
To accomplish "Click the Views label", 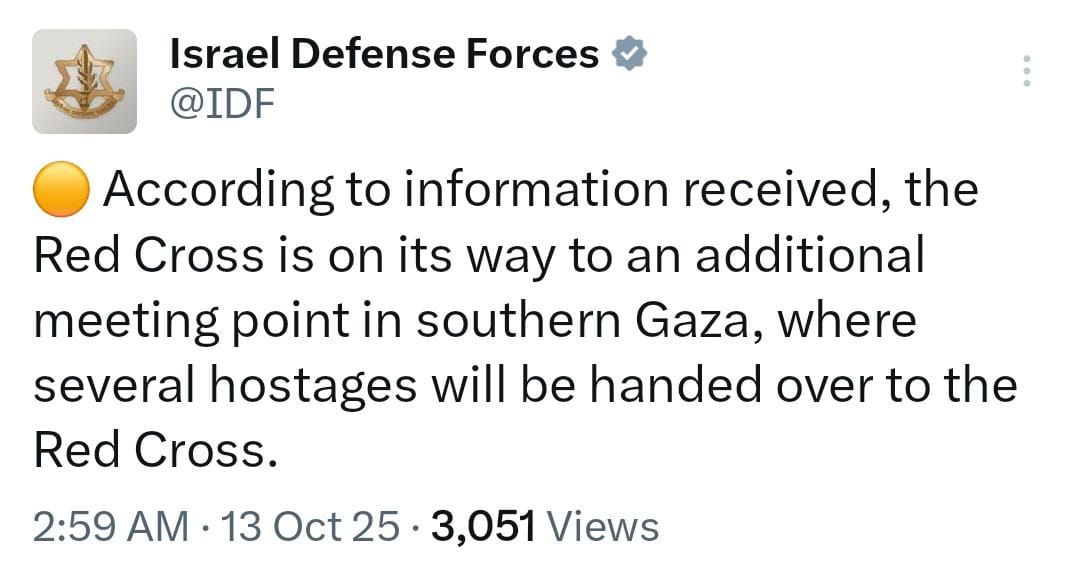I will point(604,526).
